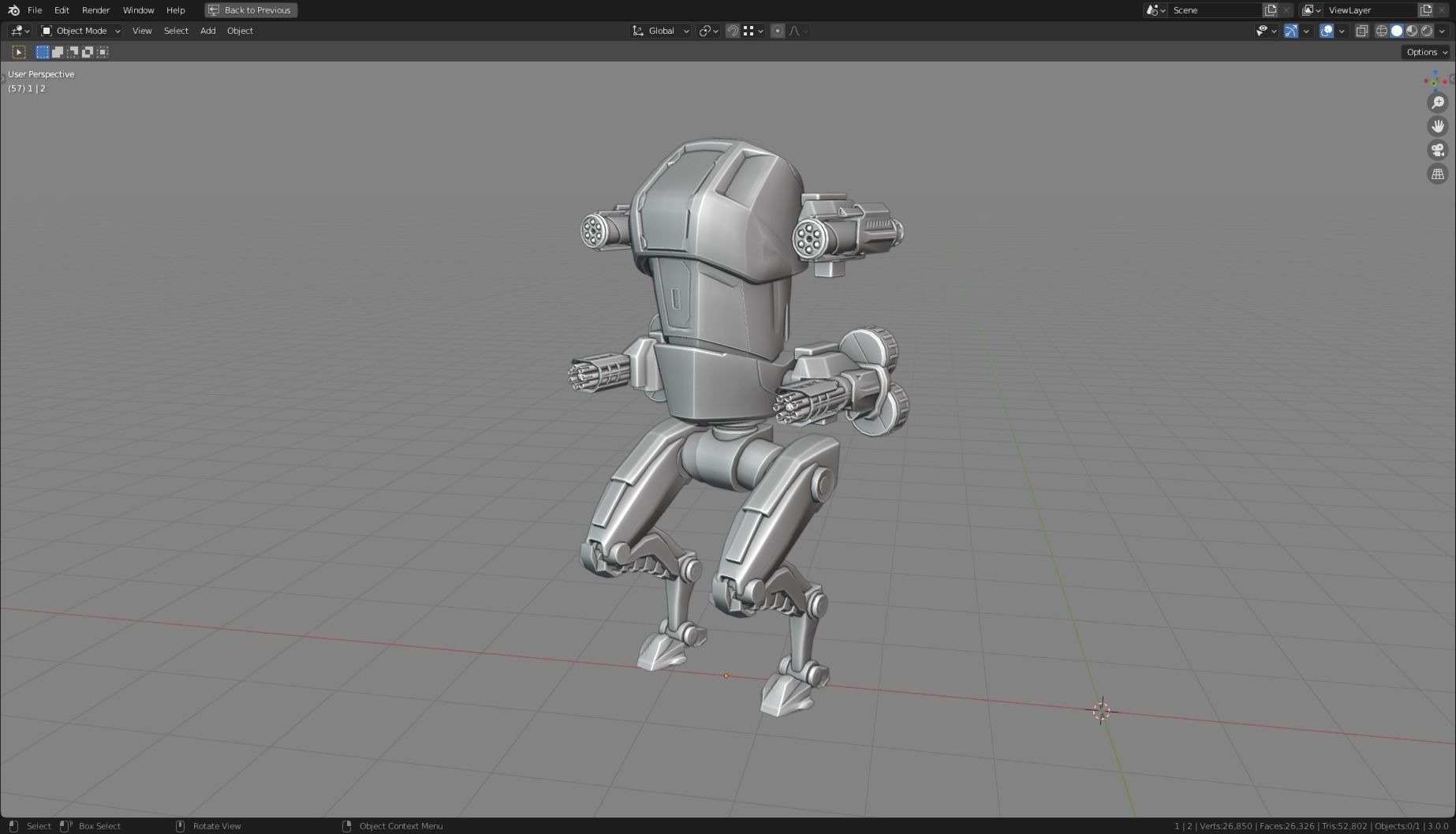The width and height of the screenshot is (1456, 834).
Task: Toggle viewport overlays
Action: (x=1327, y=31)
